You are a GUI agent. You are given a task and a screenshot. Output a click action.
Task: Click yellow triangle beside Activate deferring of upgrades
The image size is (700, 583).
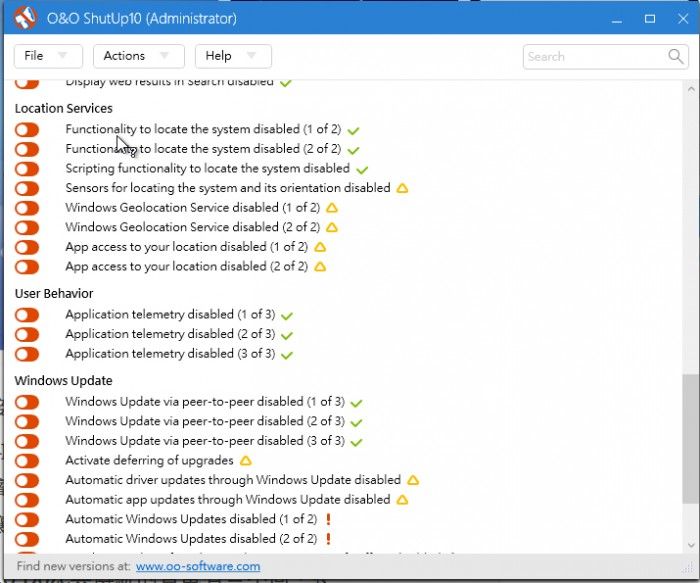pos(245,461)
